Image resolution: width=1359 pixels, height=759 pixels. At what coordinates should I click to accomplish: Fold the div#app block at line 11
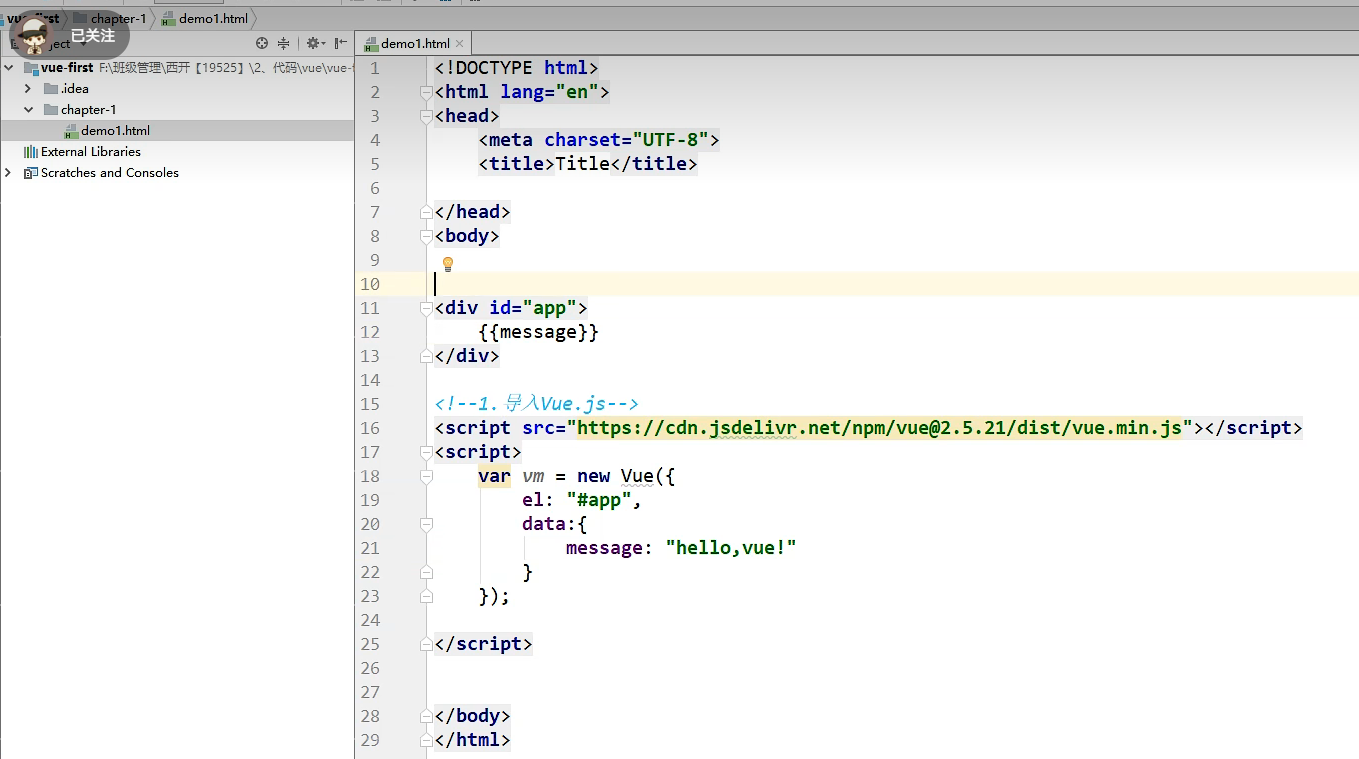tap(426, 308)
